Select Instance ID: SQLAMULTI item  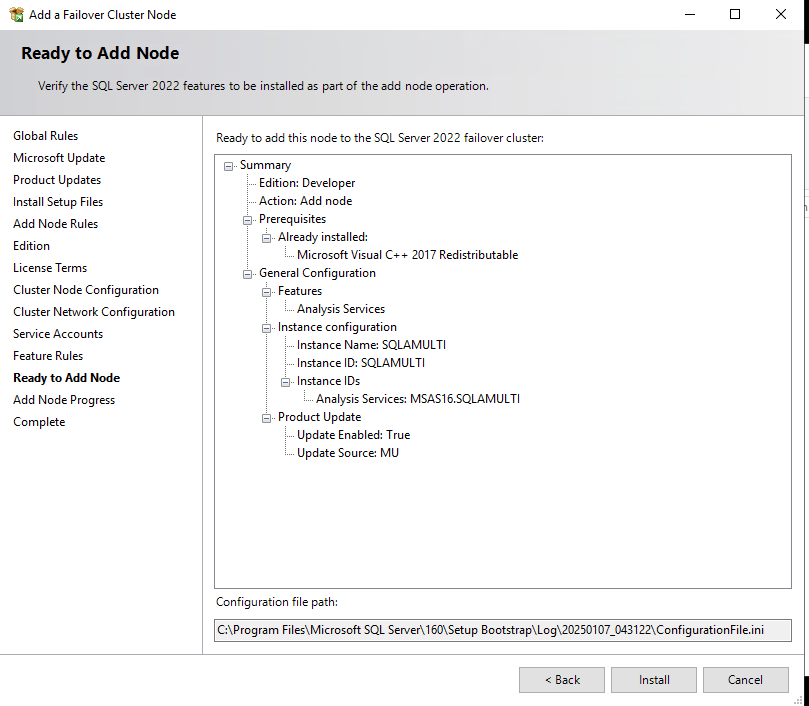pos(361,363)
